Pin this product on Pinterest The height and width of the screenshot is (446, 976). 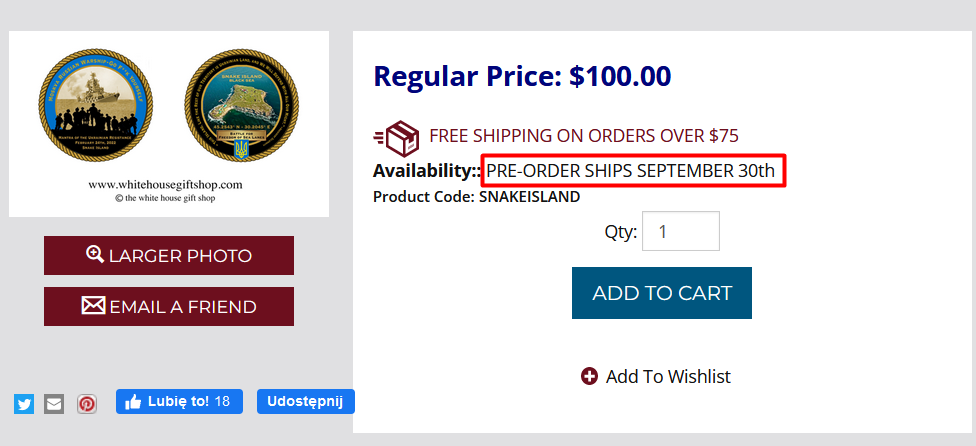tap(87, 404)
